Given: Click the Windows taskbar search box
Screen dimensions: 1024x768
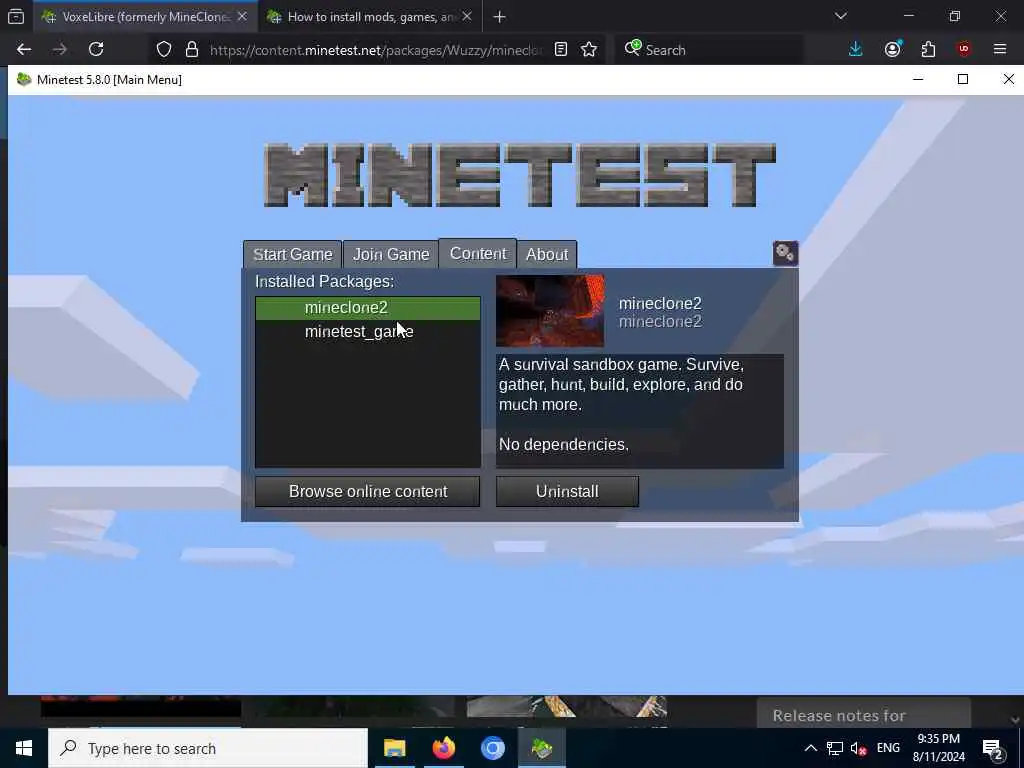Looking at the screenshot, I should (x=208, y=748).
